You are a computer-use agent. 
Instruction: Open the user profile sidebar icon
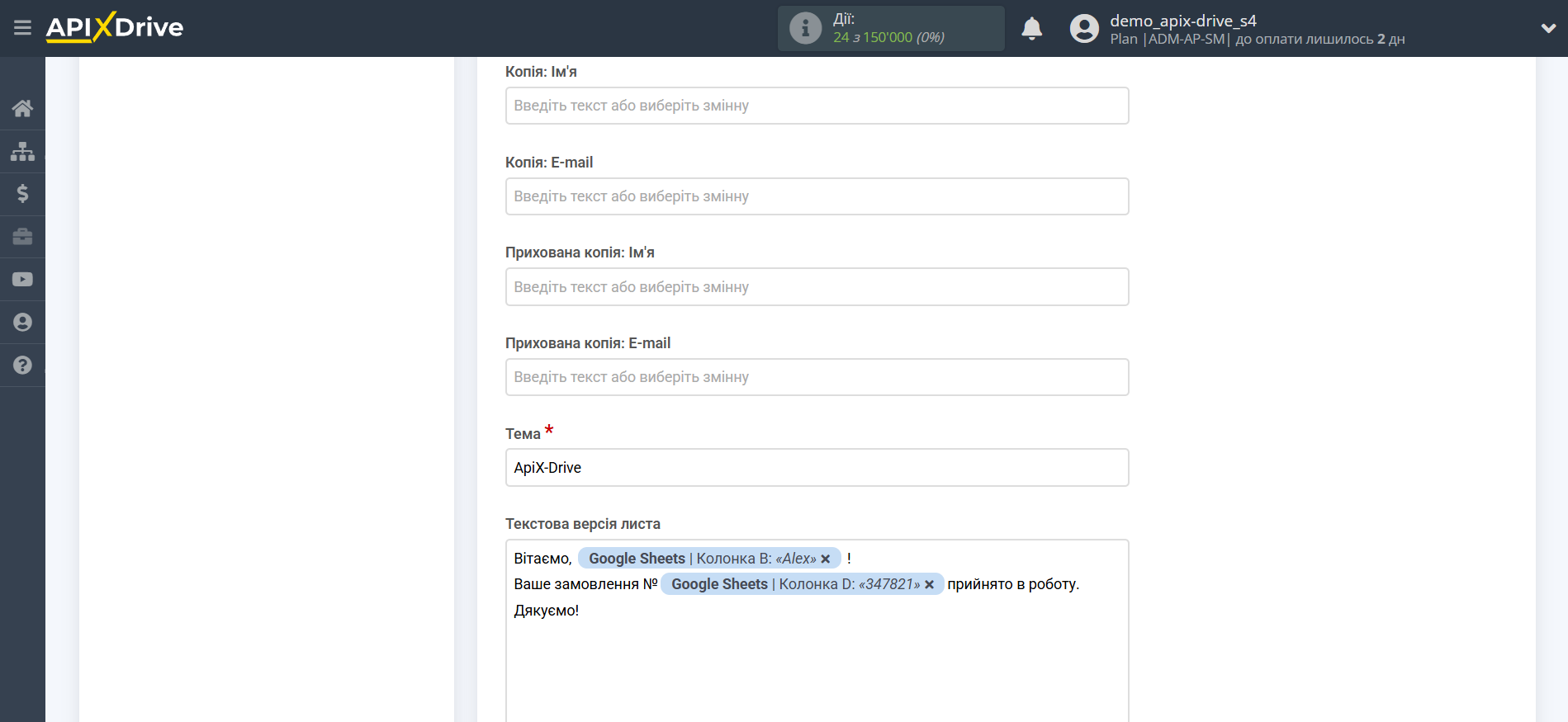tap(22, 323)
